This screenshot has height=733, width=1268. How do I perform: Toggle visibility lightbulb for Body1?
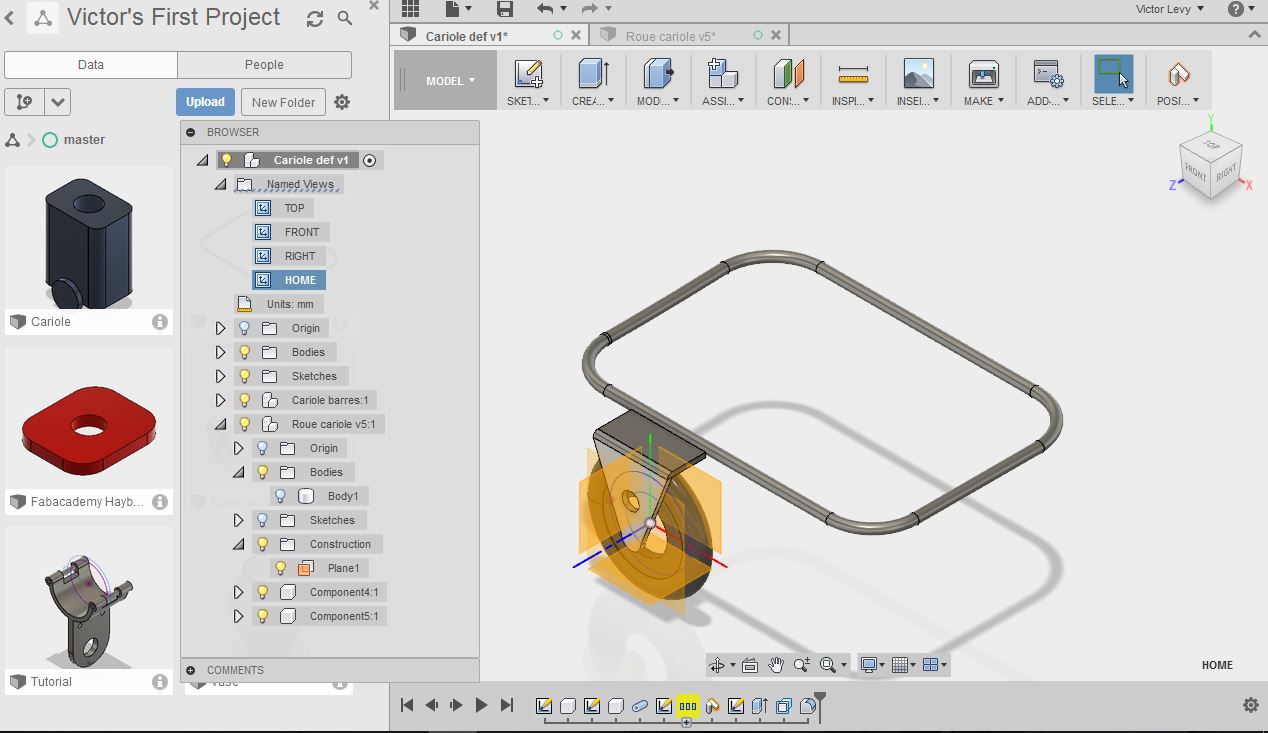pyautogui.click(x=281, y=496)
